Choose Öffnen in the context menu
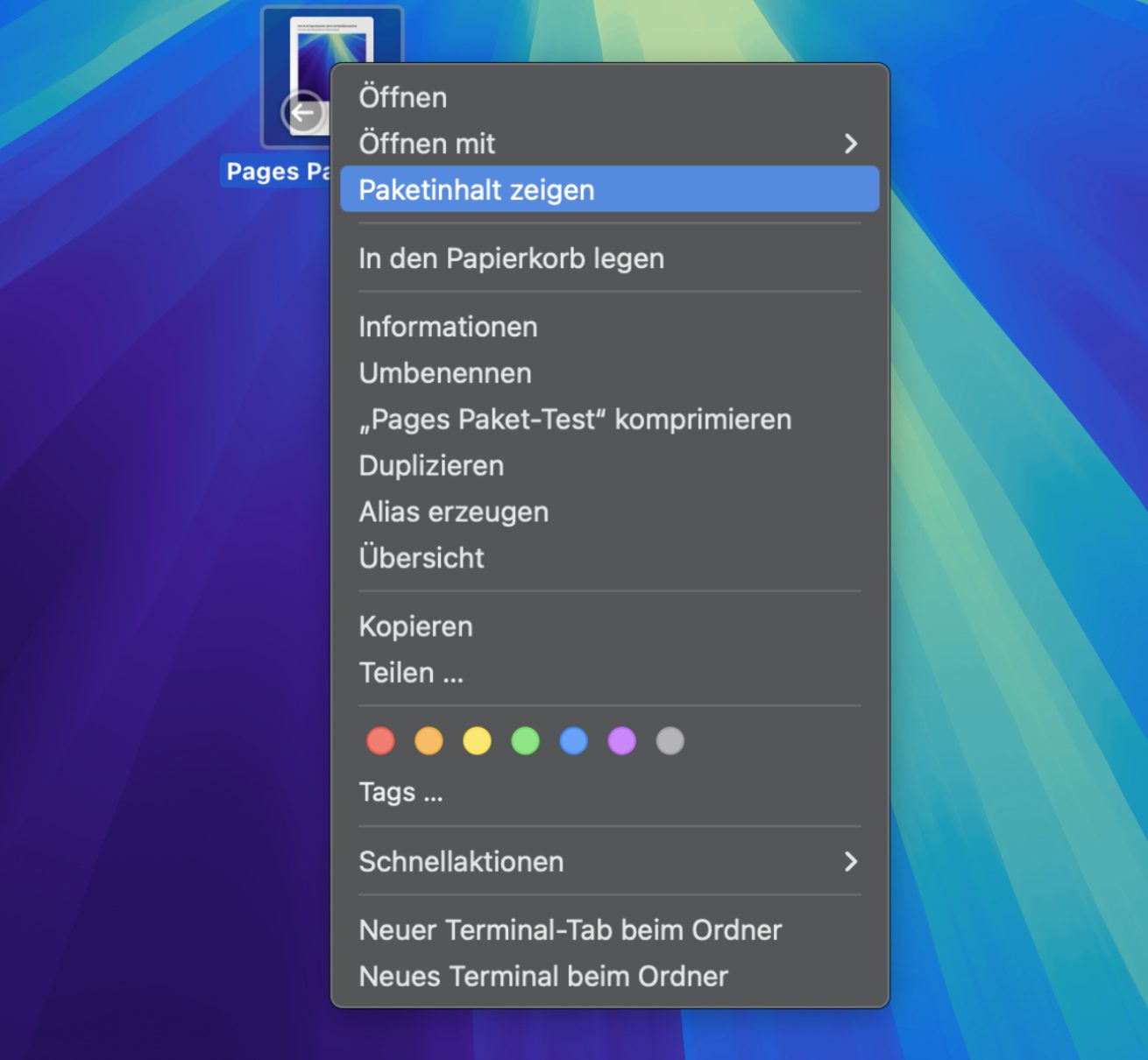The image size is (1148, 1060). click(403, 97)
